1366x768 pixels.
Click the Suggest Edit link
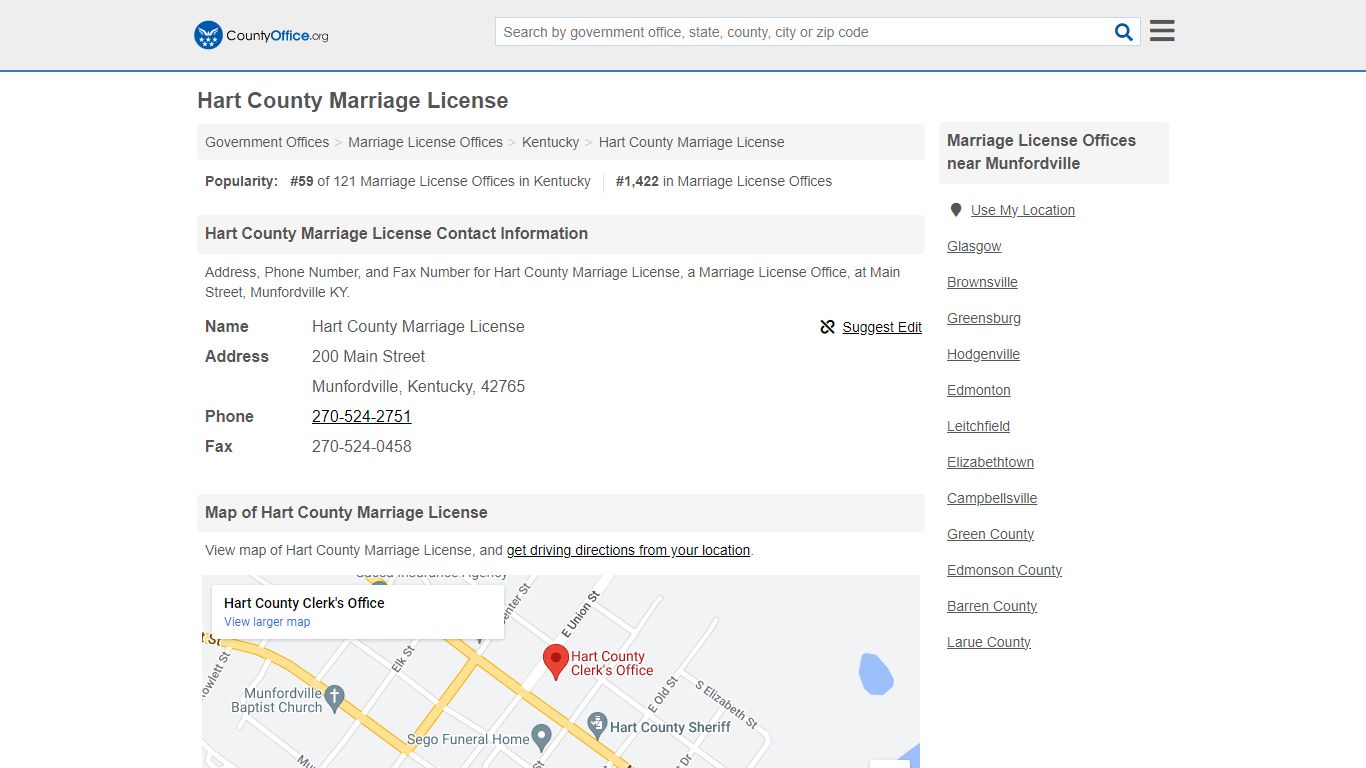[x=882, y=327]
